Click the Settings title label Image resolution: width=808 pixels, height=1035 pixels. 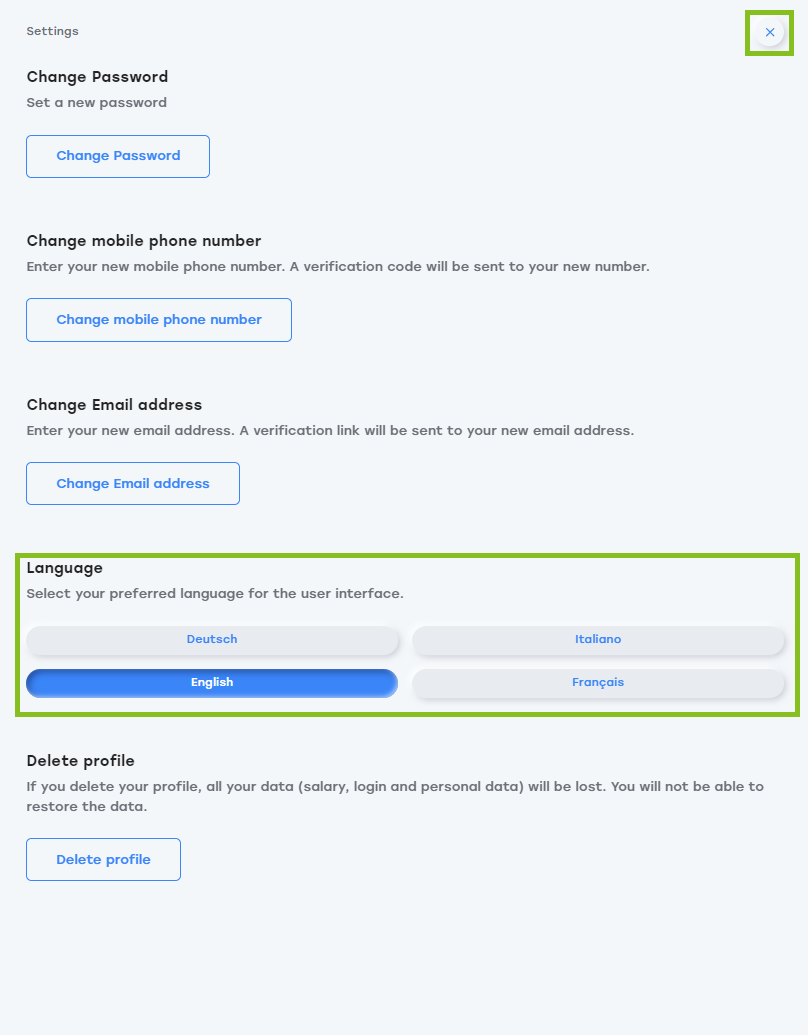52,31
